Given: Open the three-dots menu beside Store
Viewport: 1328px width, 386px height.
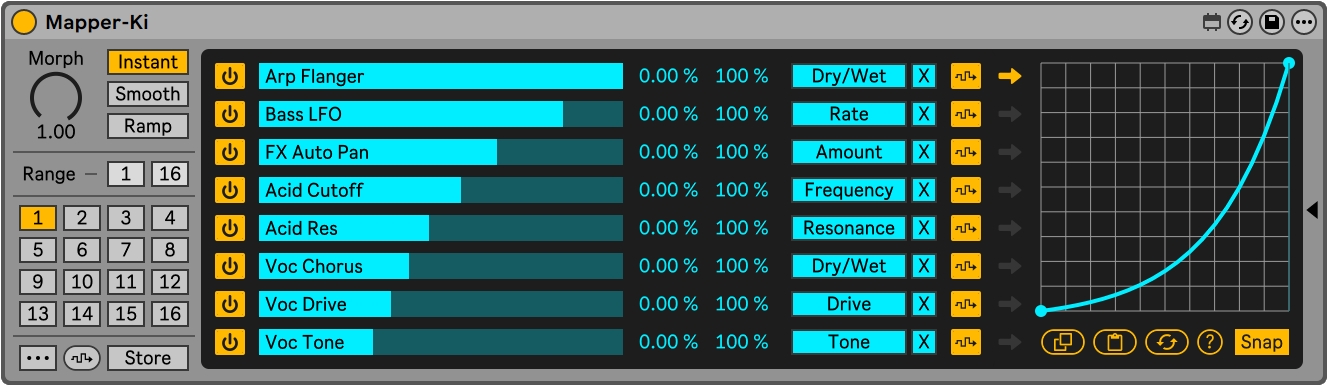Looking at the screenshot, I should click(37, 358).
